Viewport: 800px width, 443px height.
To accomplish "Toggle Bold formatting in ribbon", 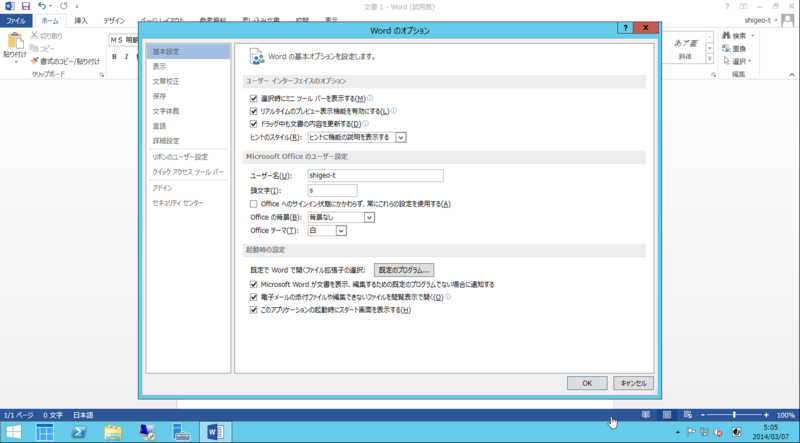I will 114,57.
